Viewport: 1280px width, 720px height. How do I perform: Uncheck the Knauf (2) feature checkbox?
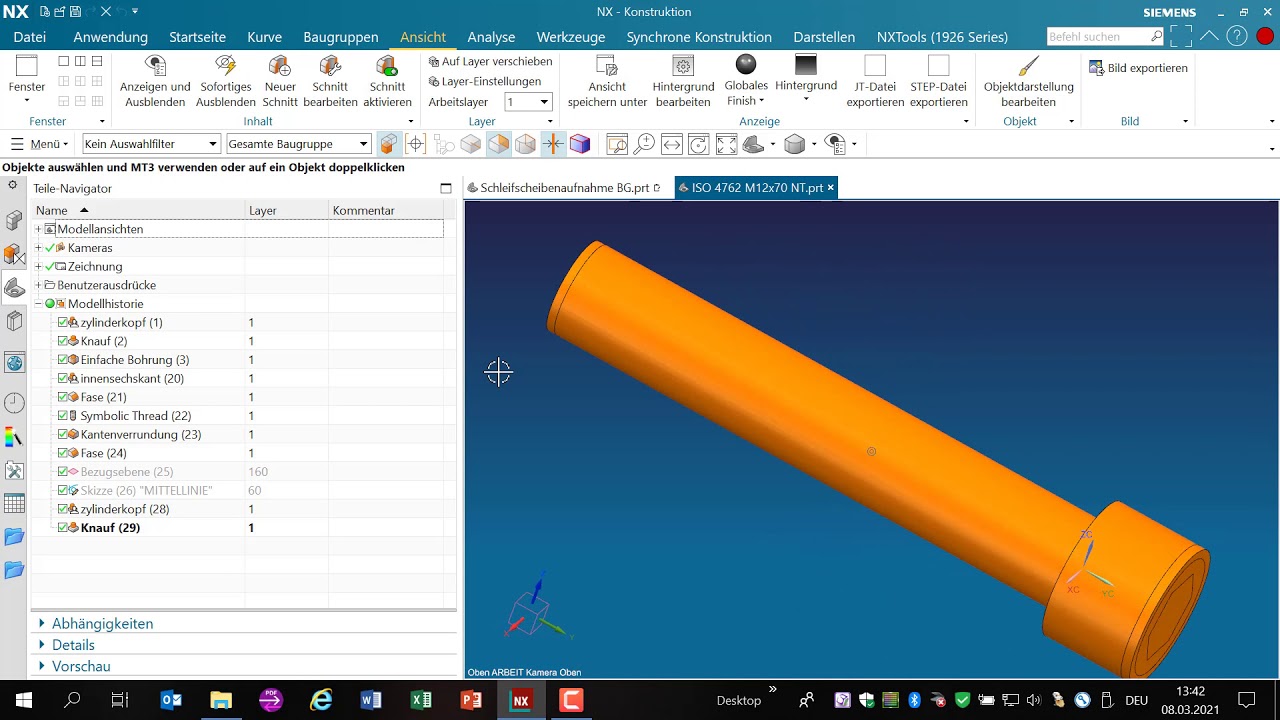[63, 341]
